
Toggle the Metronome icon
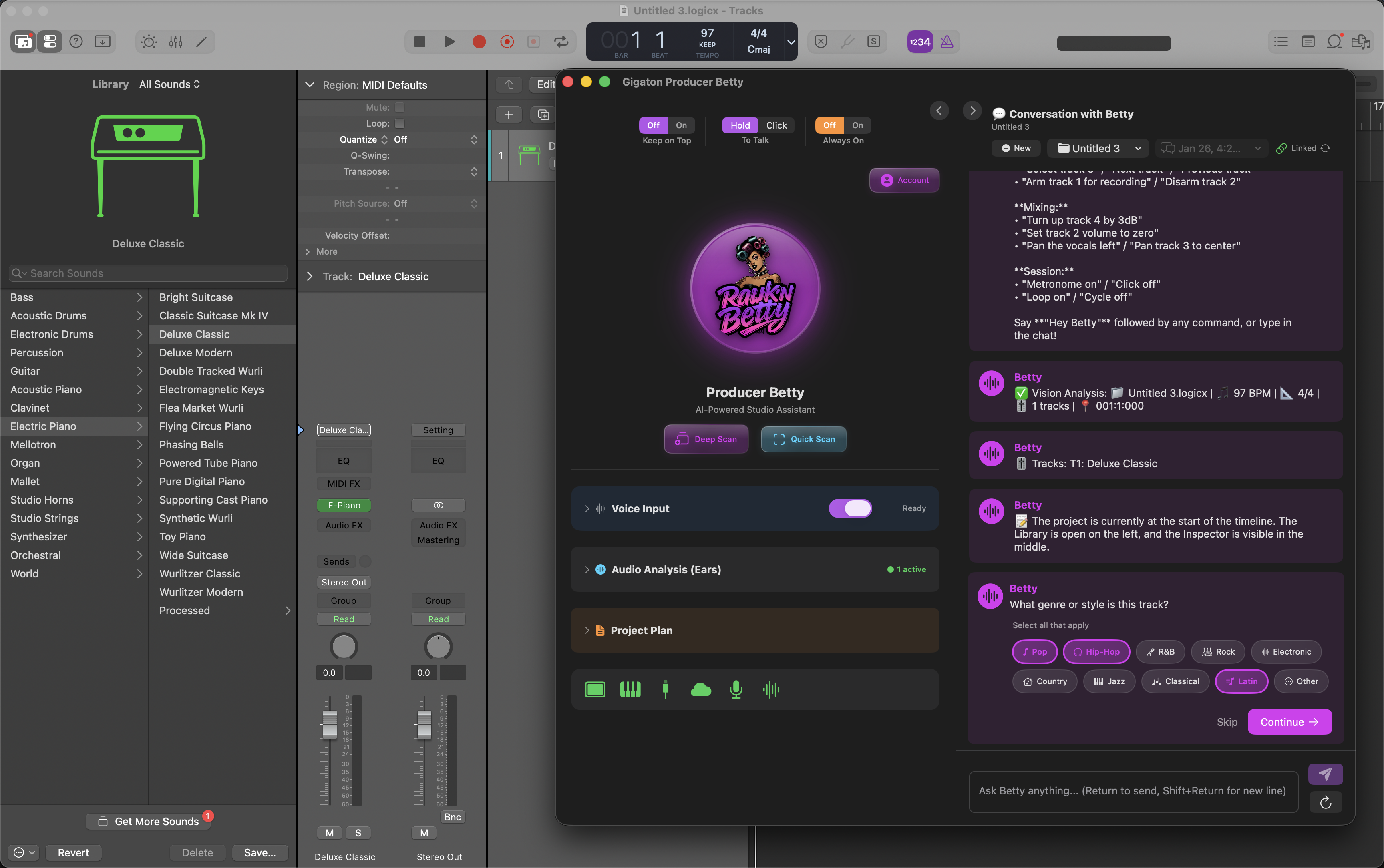[947, 41]
